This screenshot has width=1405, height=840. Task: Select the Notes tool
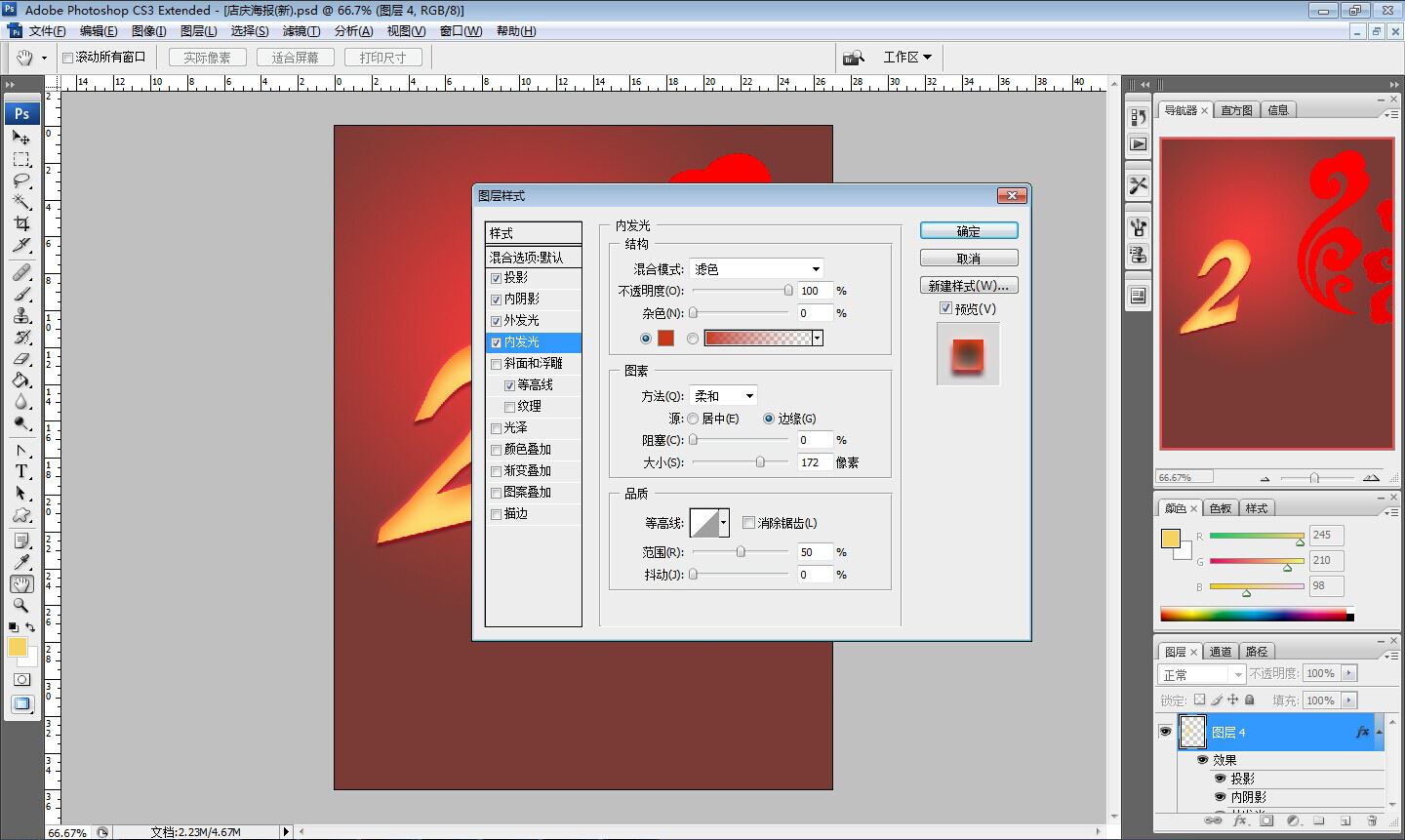(x=21, y=540)
